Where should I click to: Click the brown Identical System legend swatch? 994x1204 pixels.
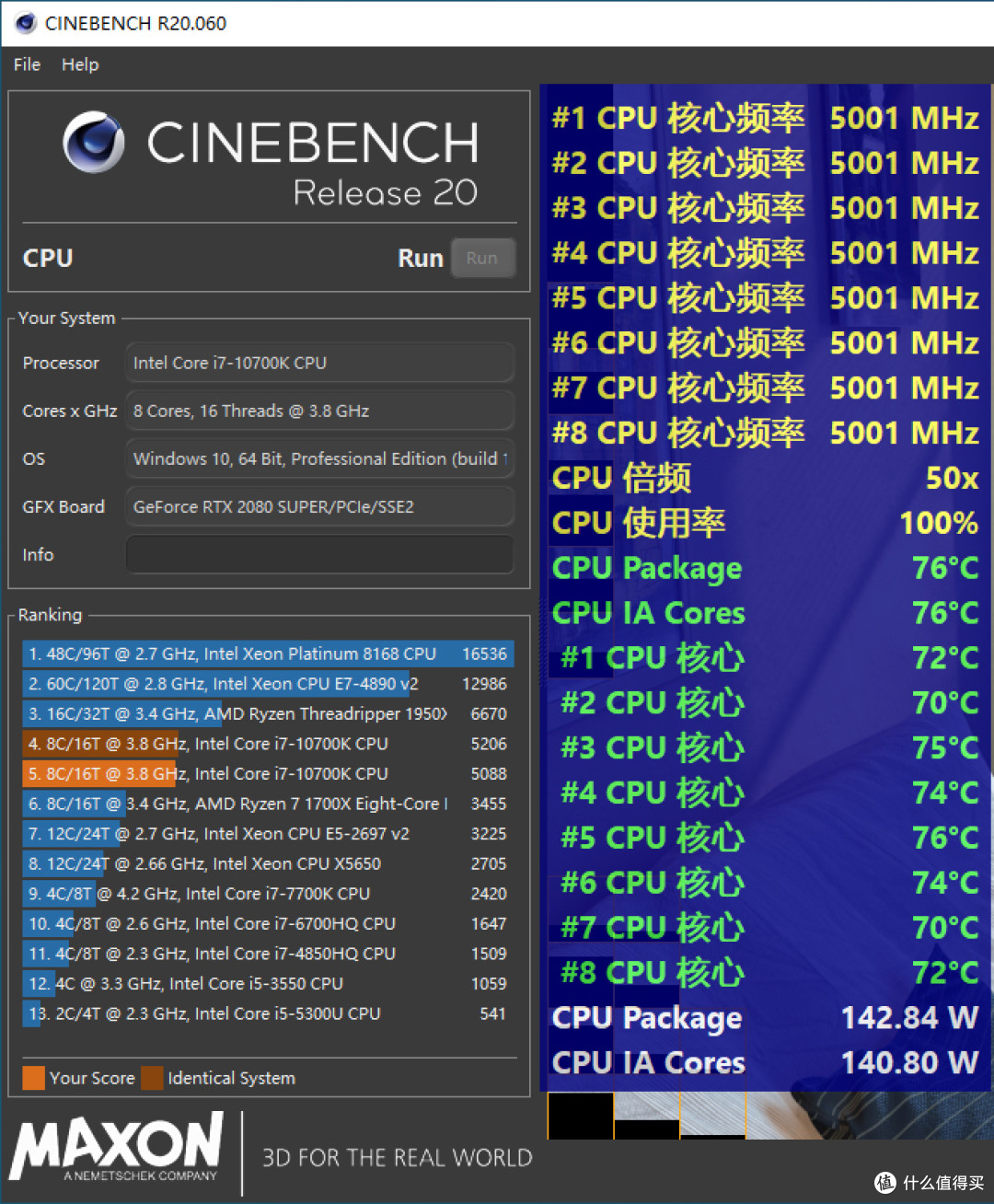pyautogui.click(x=152, y=1078)
